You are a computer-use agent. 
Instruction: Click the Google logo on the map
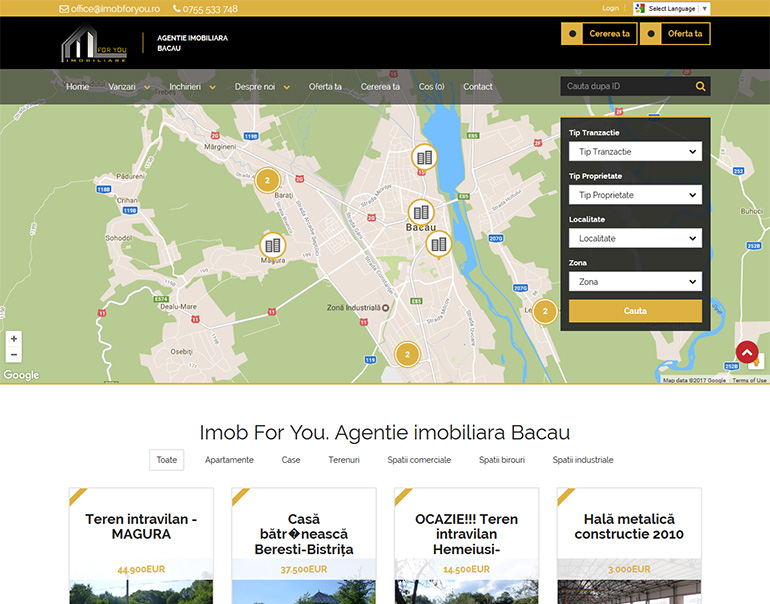pos(21,375)
